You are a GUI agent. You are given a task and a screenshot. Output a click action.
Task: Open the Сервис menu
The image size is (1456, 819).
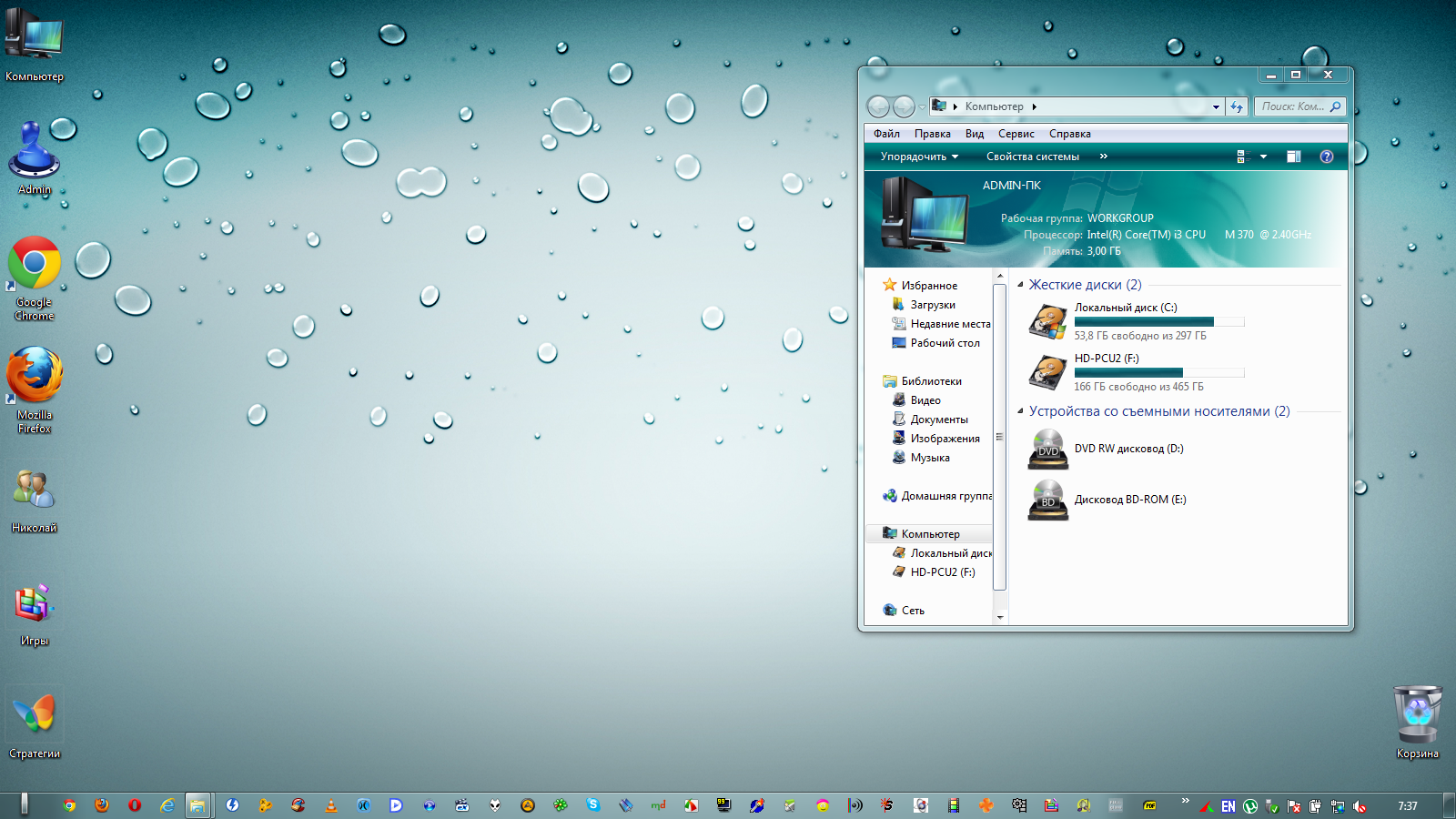pyautogui.click(x=1016, y=134)
